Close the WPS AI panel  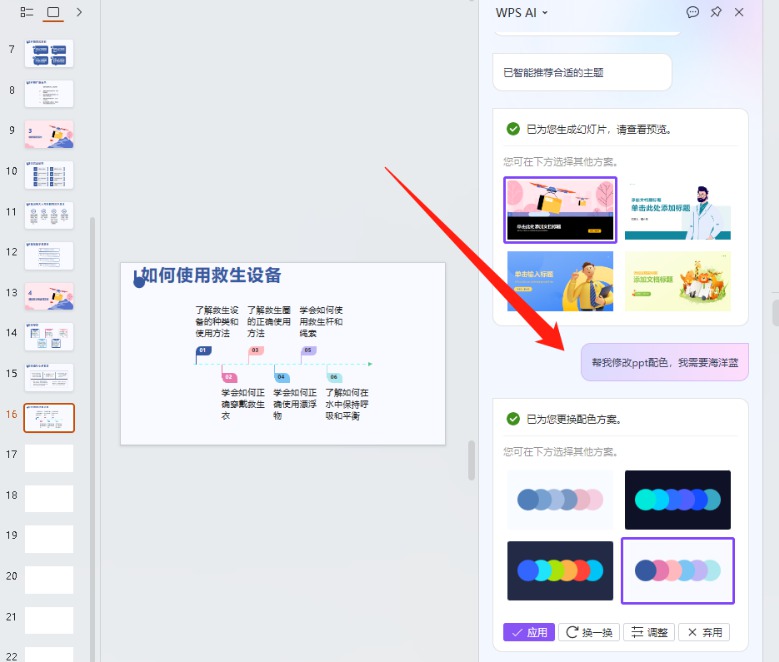[x=739, y=12]
